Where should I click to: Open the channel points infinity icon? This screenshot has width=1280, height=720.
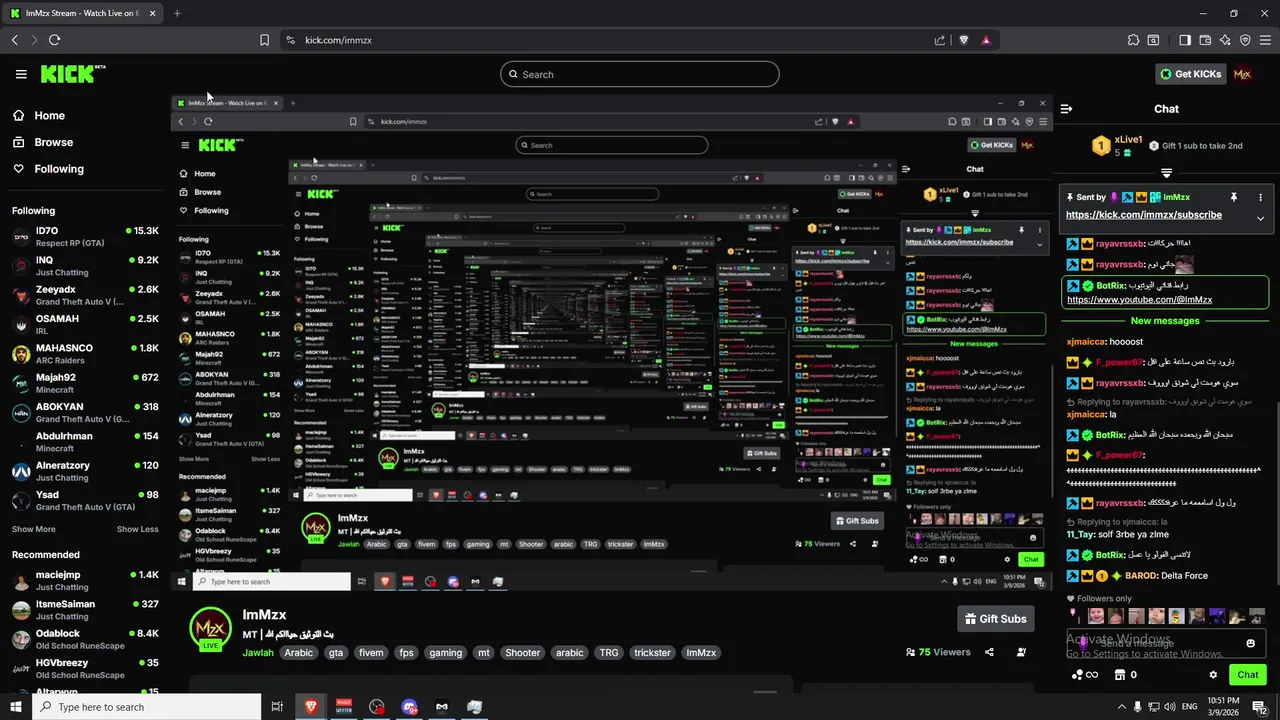(x=1084, y=675)
